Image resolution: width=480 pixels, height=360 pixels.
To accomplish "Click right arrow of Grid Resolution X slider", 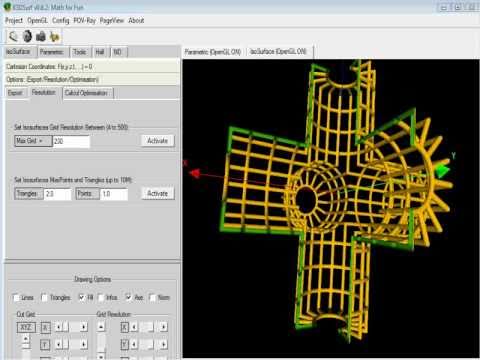I will (x=164, y=327).
